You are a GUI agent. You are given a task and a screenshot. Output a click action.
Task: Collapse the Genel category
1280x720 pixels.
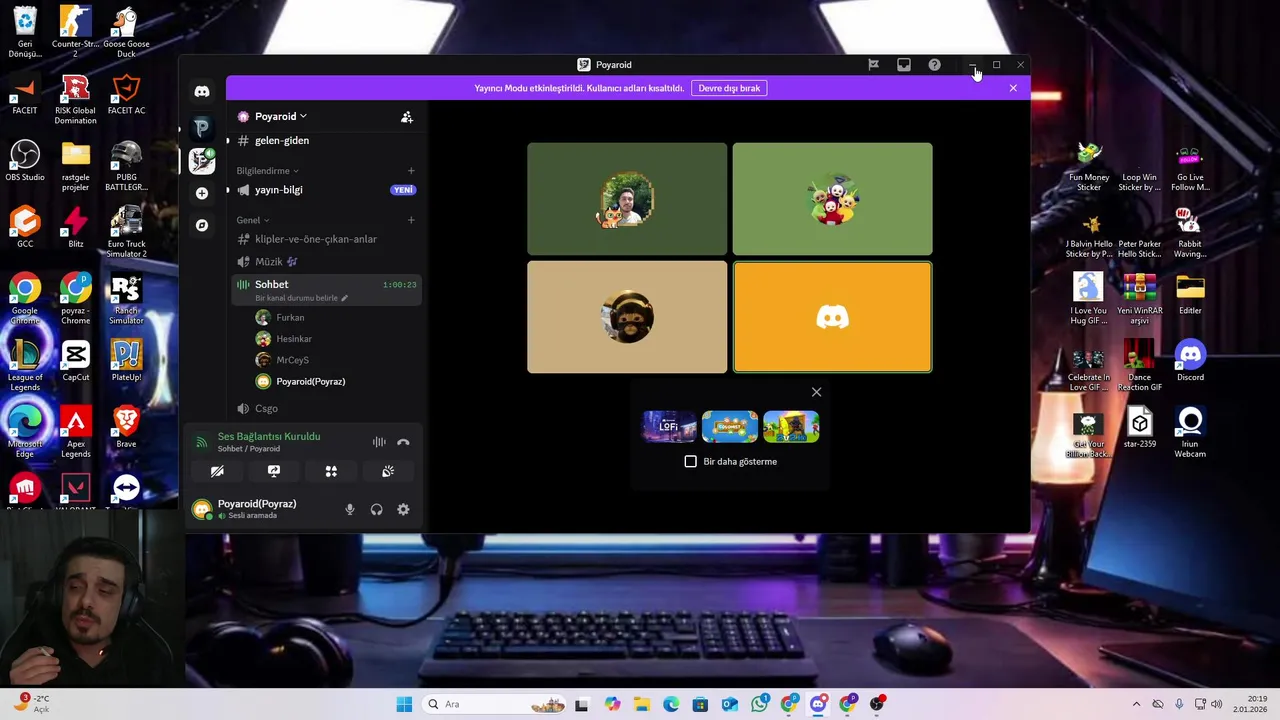pyautogui.click(x=252, y=220)
